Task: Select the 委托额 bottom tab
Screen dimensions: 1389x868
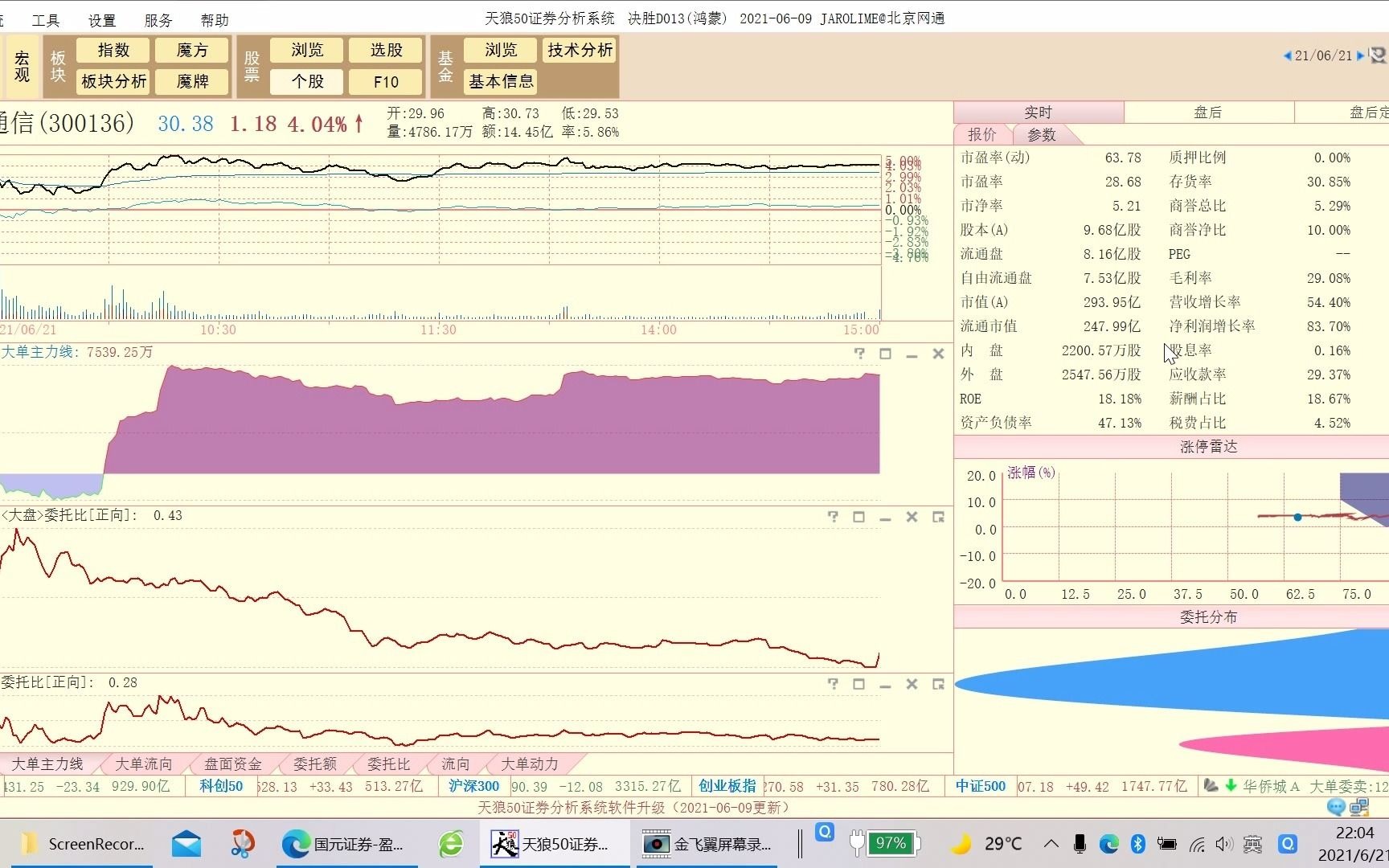Action: [x=314, y=764]
